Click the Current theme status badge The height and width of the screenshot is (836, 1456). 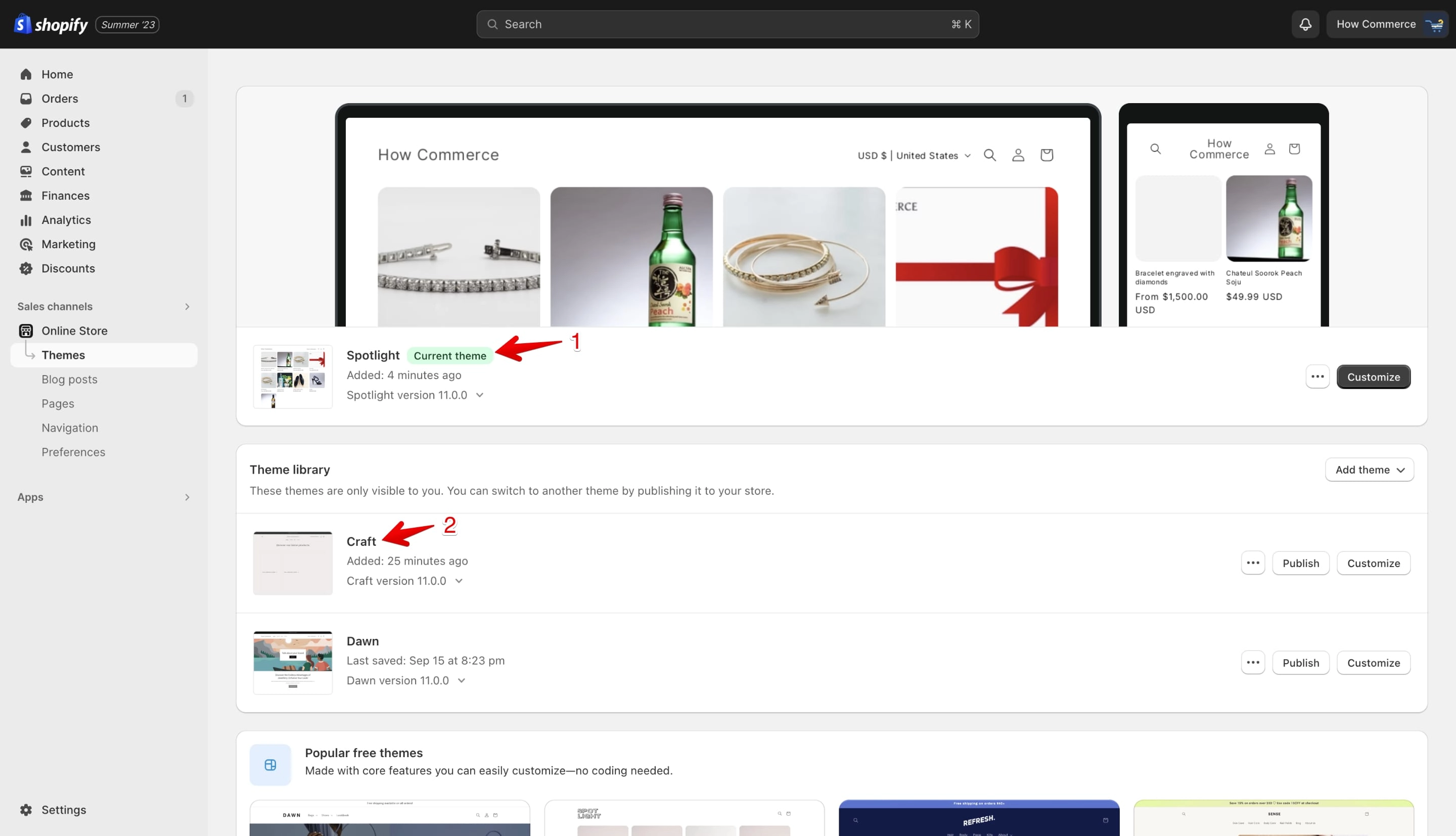click(x=449, y=355)
